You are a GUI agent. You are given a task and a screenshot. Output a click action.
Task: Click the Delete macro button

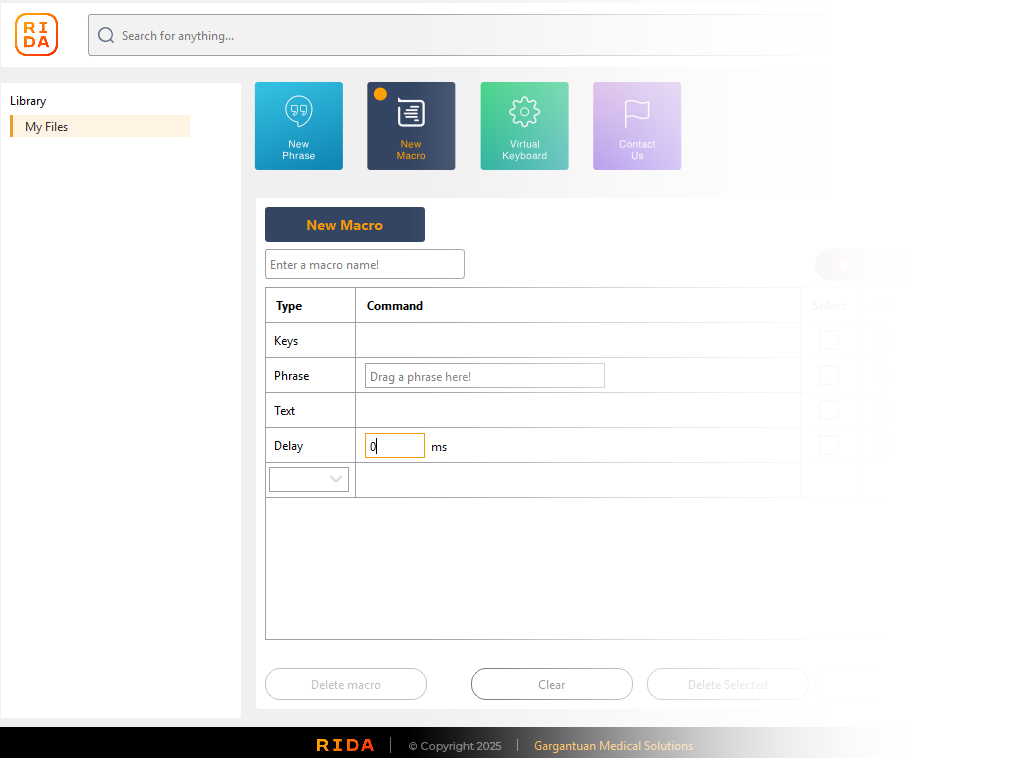coord(345,685)
